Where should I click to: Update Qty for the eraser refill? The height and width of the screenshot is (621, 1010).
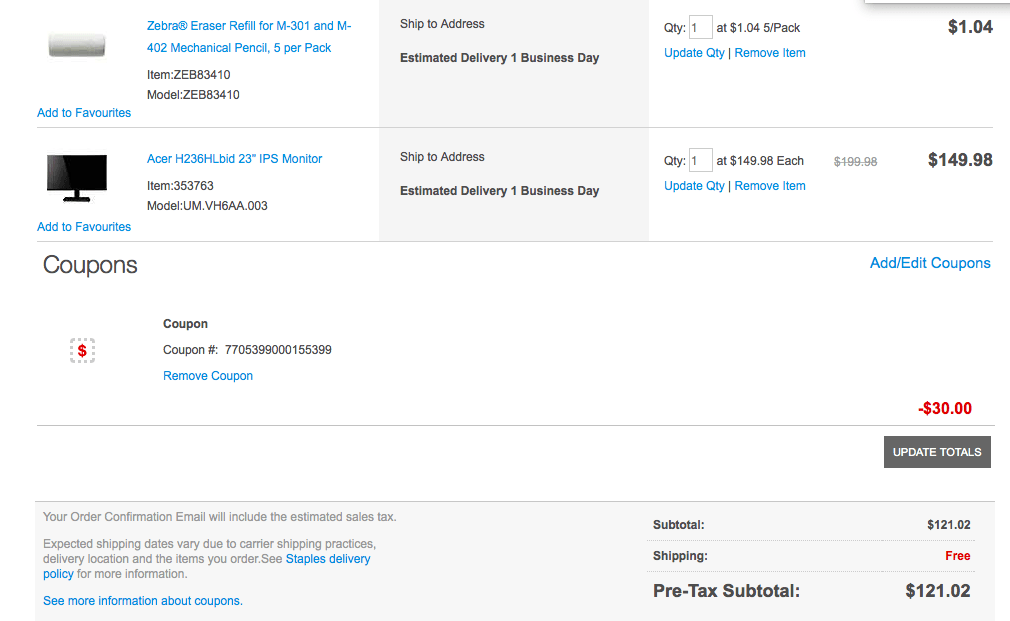tap(694, 53)
